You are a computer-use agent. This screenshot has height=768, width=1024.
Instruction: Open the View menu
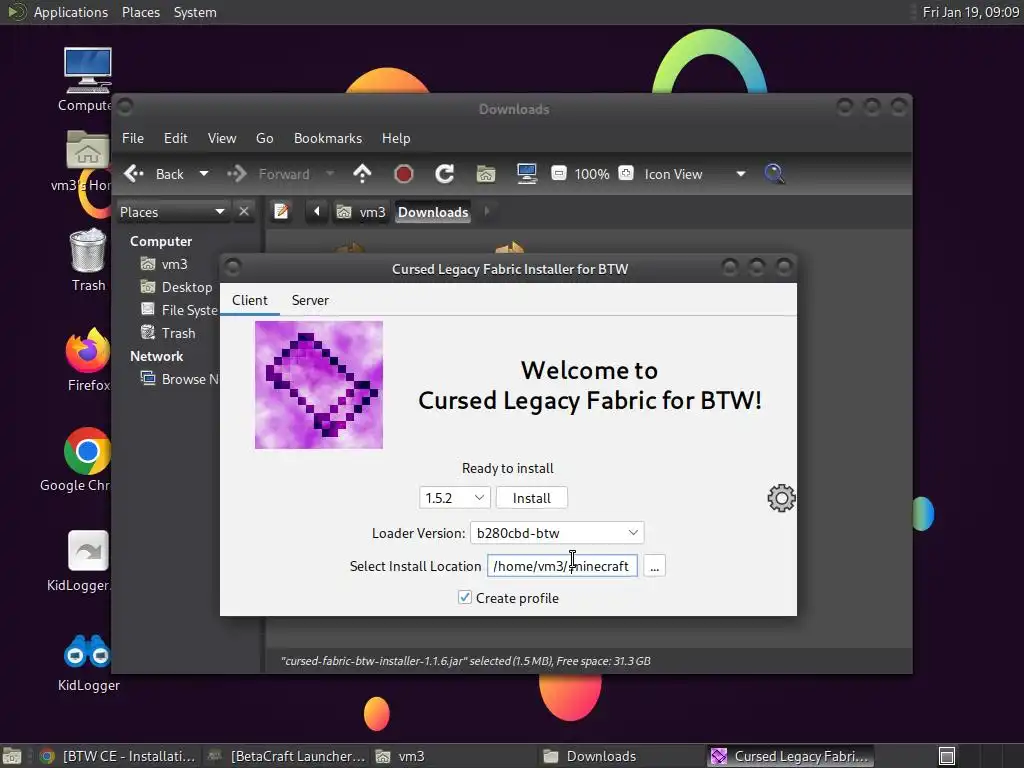[222, 138]
